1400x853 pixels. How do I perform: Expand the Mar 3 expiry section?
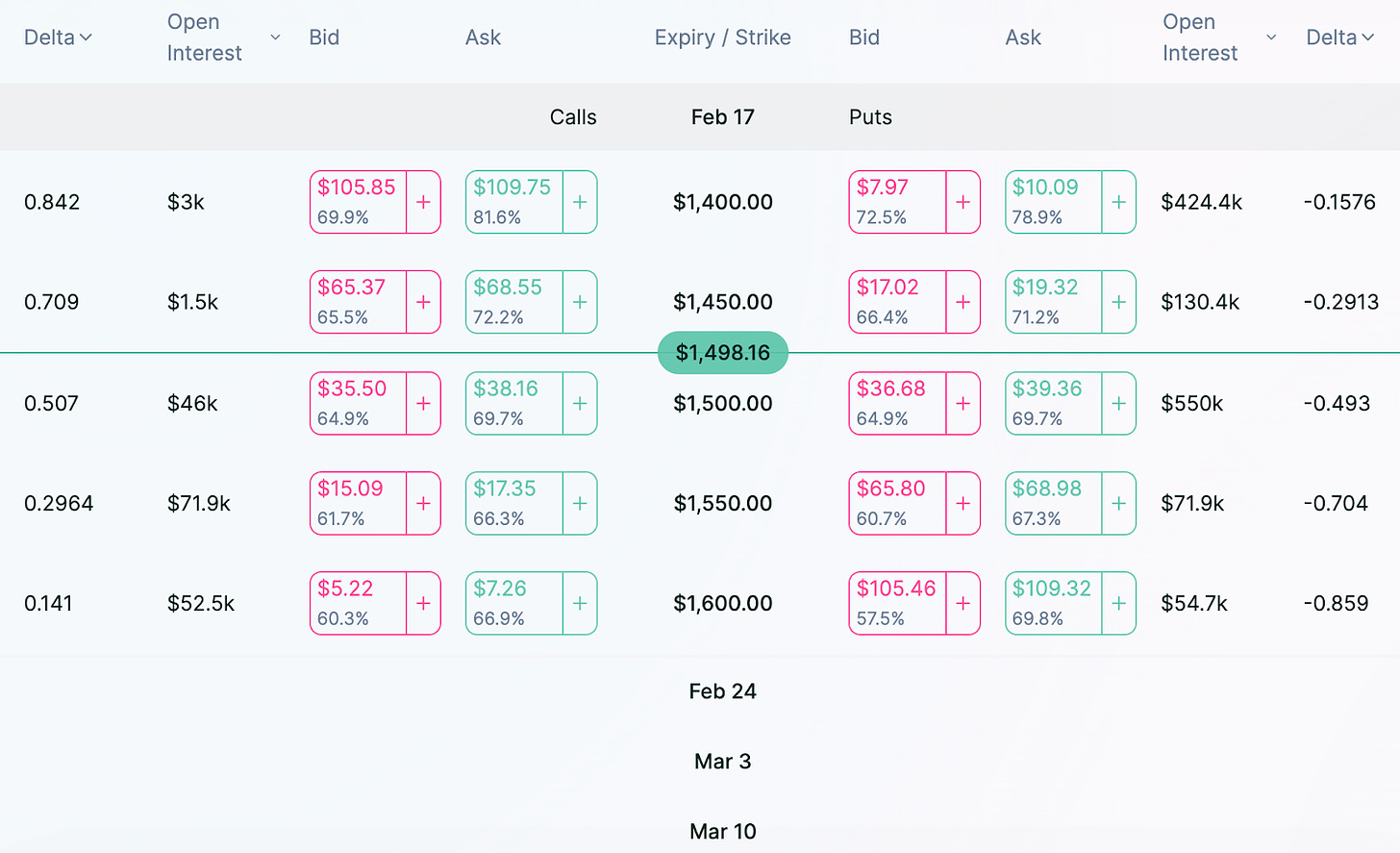coord(722,762)
